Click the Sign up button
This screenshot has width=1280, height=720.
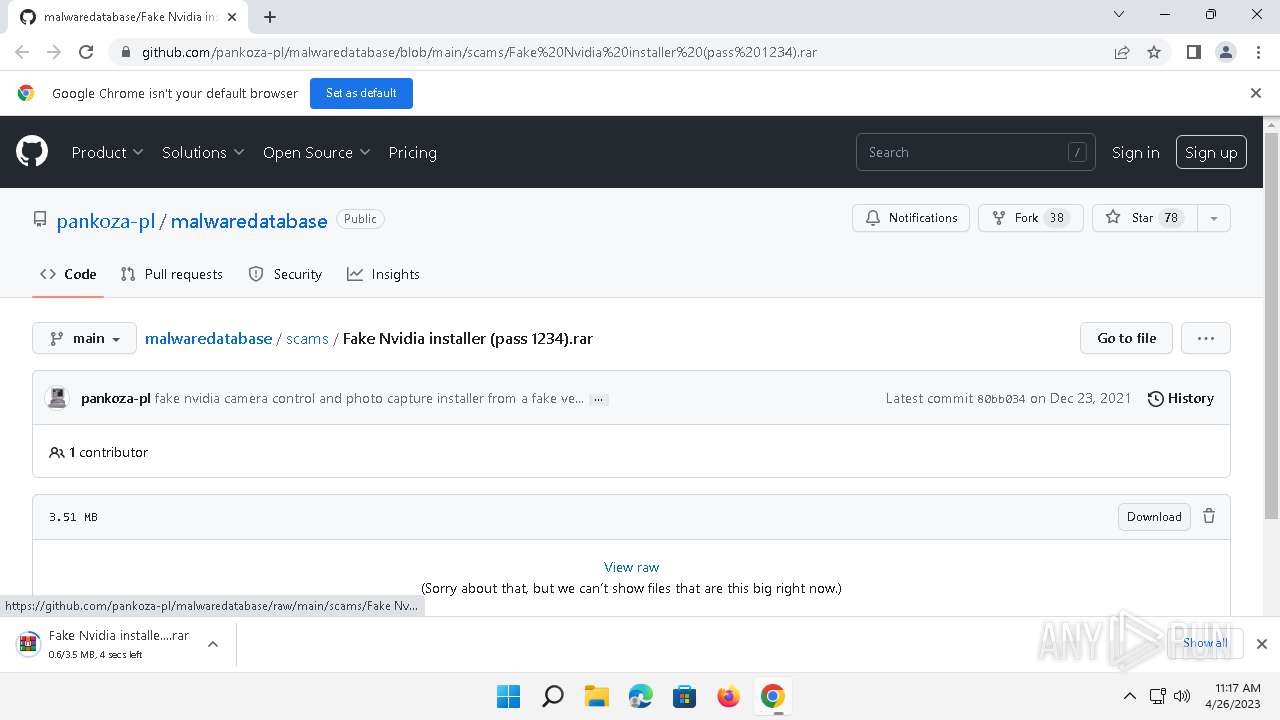coord(1211,152)
